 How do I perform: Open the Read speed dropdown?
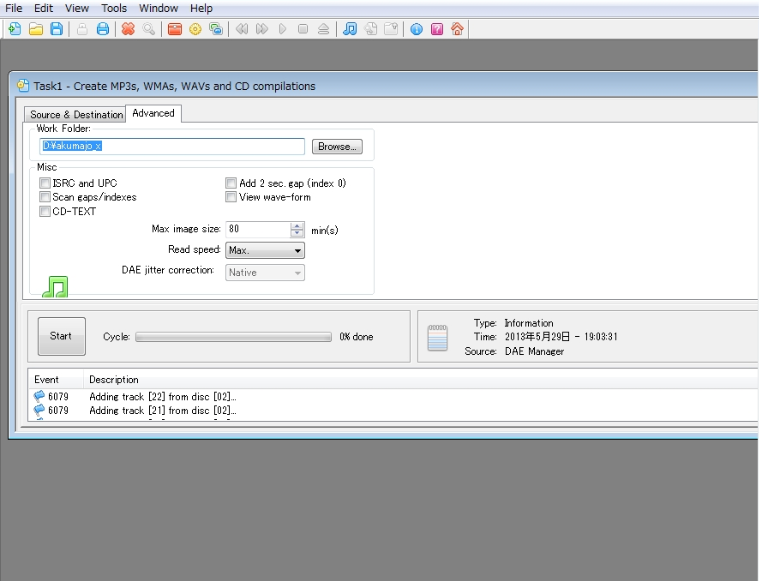tap(265, 250)
